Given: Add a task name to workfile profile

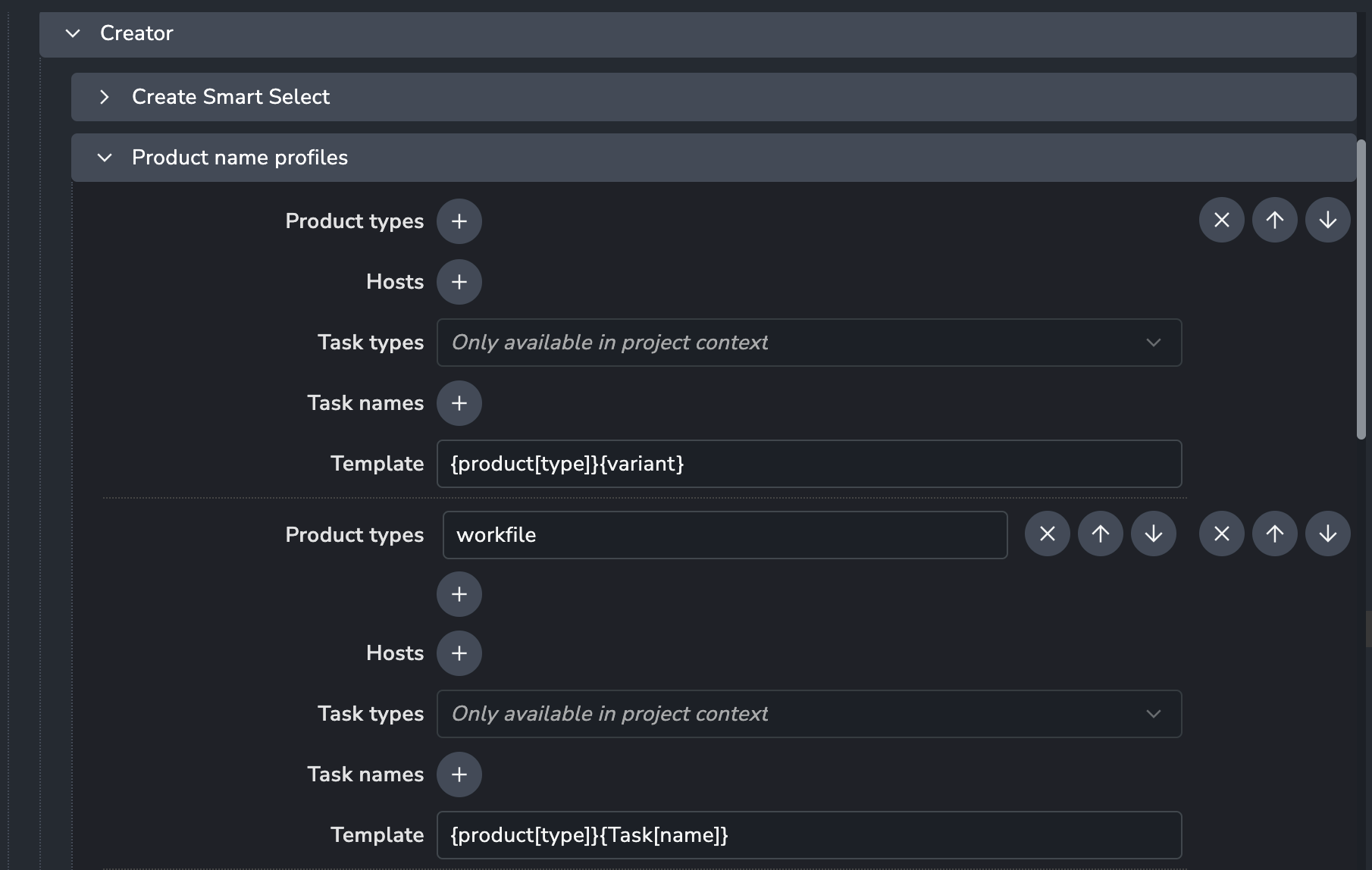Looking at the screenshot, I should click(x=459, y=775).
